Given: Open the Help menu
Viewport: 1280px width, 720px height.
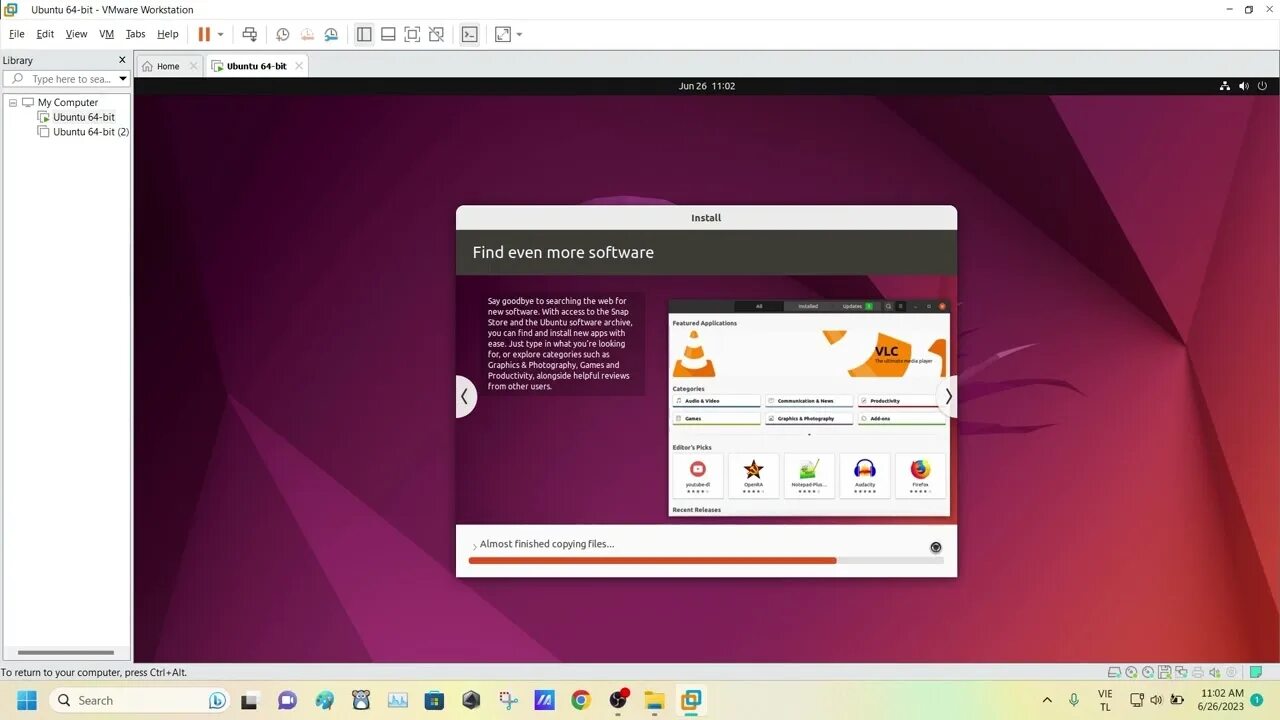Looking at the screenshot, I should [168, 34].
